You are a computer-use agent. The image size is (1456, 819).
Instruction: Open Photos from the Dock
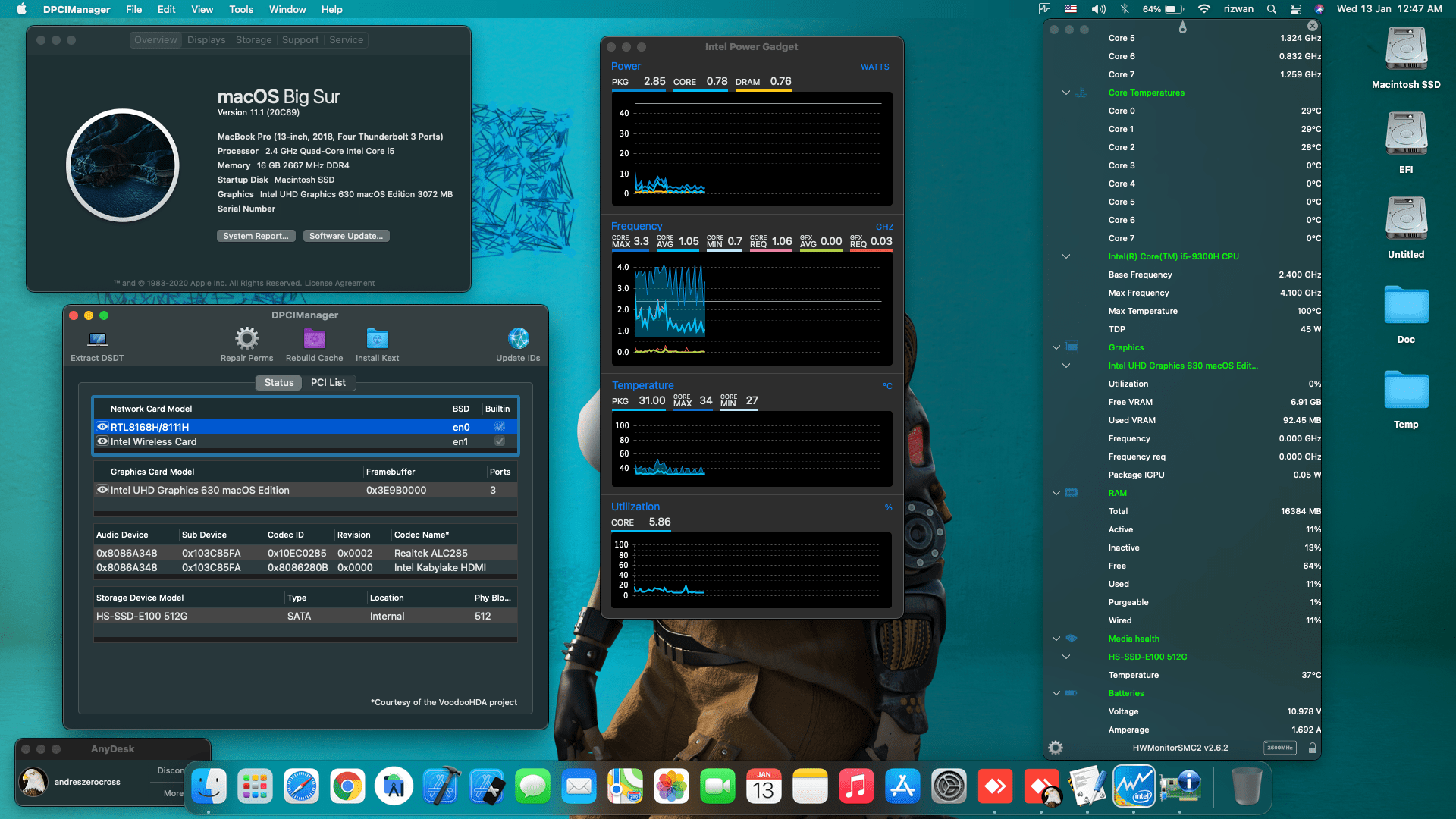click(x=672, y=787)
